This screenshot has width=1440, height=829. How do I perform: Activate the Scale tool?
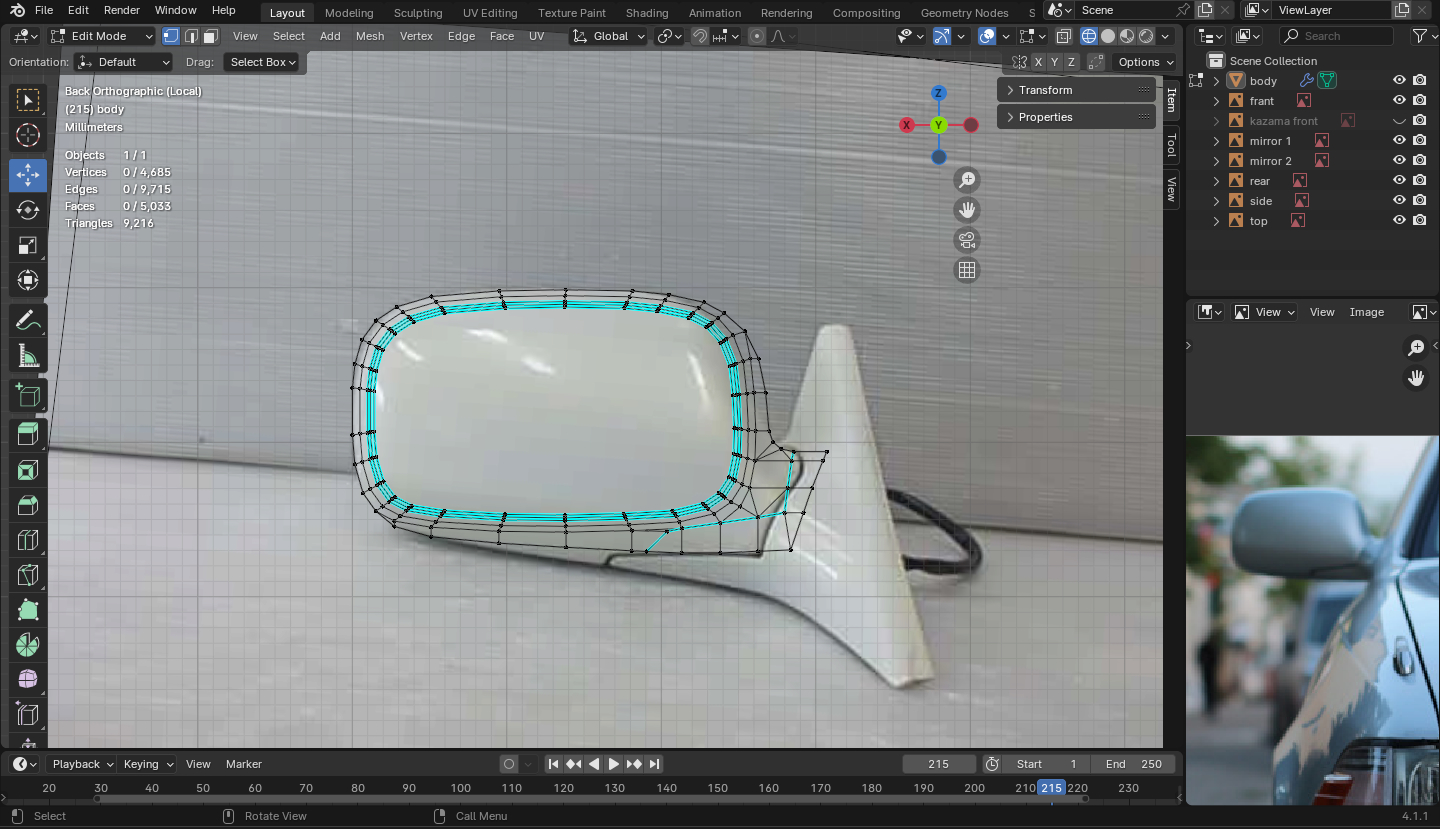coord(28,245)
